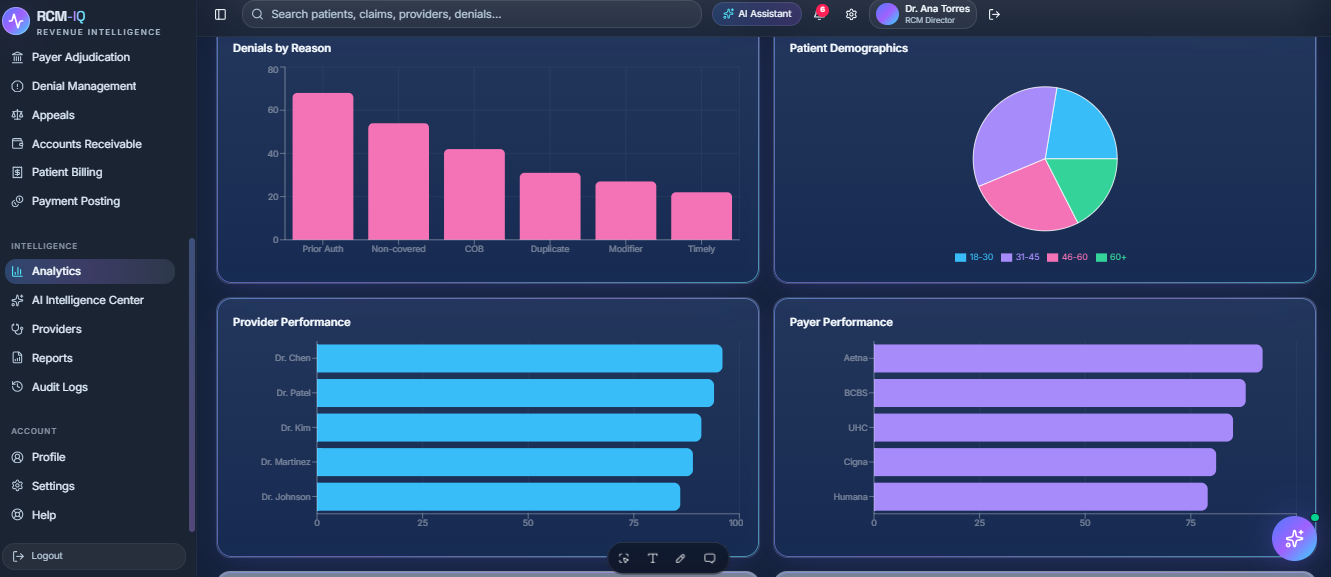Image resolution: width=1331 pixels, height=577 pixels.
Task: Click the Help lifebuoy icon
Action: tap(17, 515)
